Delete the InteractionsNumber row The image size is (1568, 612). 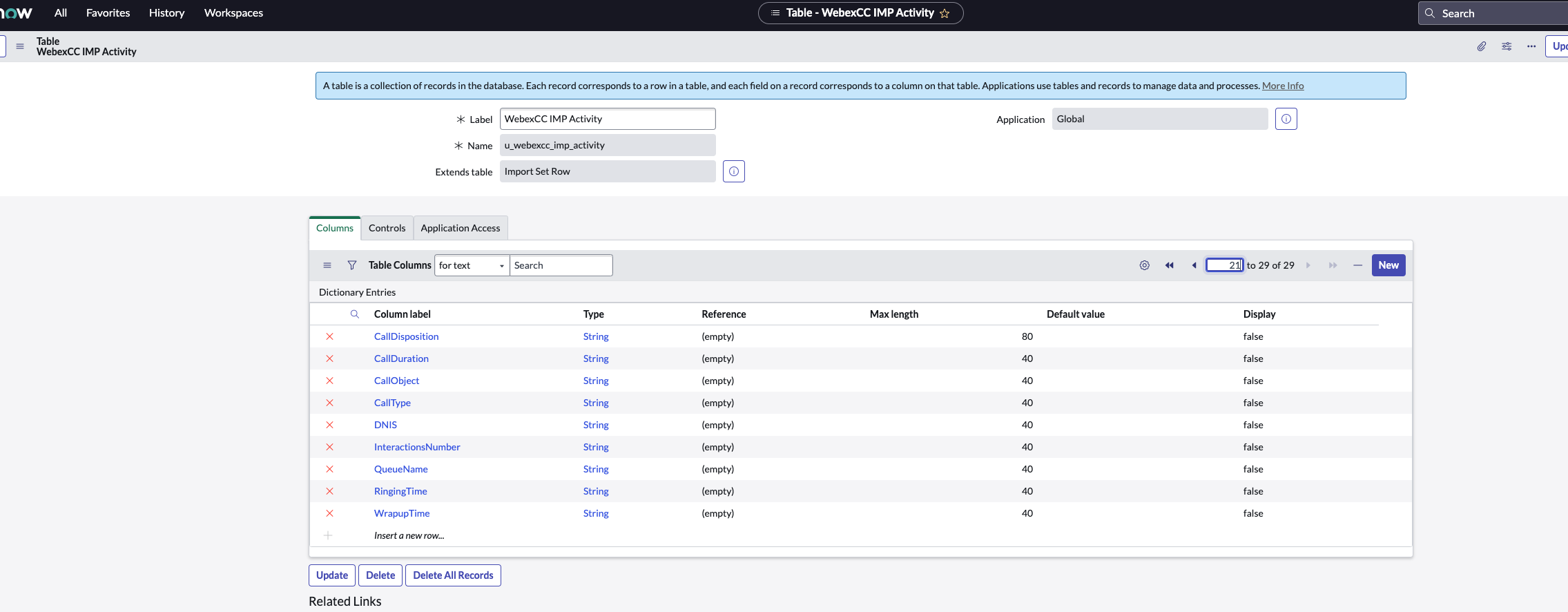point(329,447)
